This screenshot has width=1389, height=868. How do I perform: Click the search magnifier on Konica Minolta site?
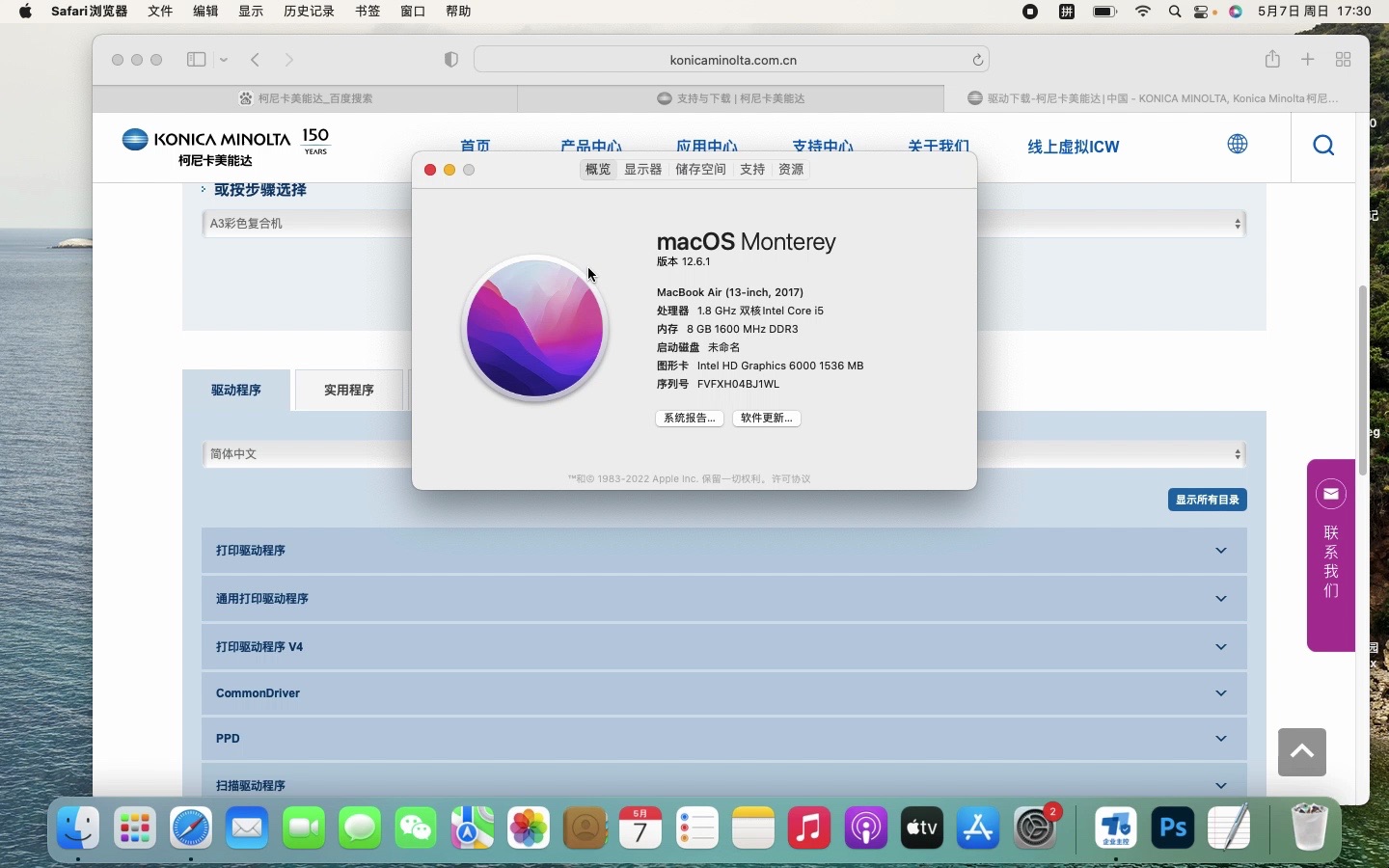[x=1323, y=146]
